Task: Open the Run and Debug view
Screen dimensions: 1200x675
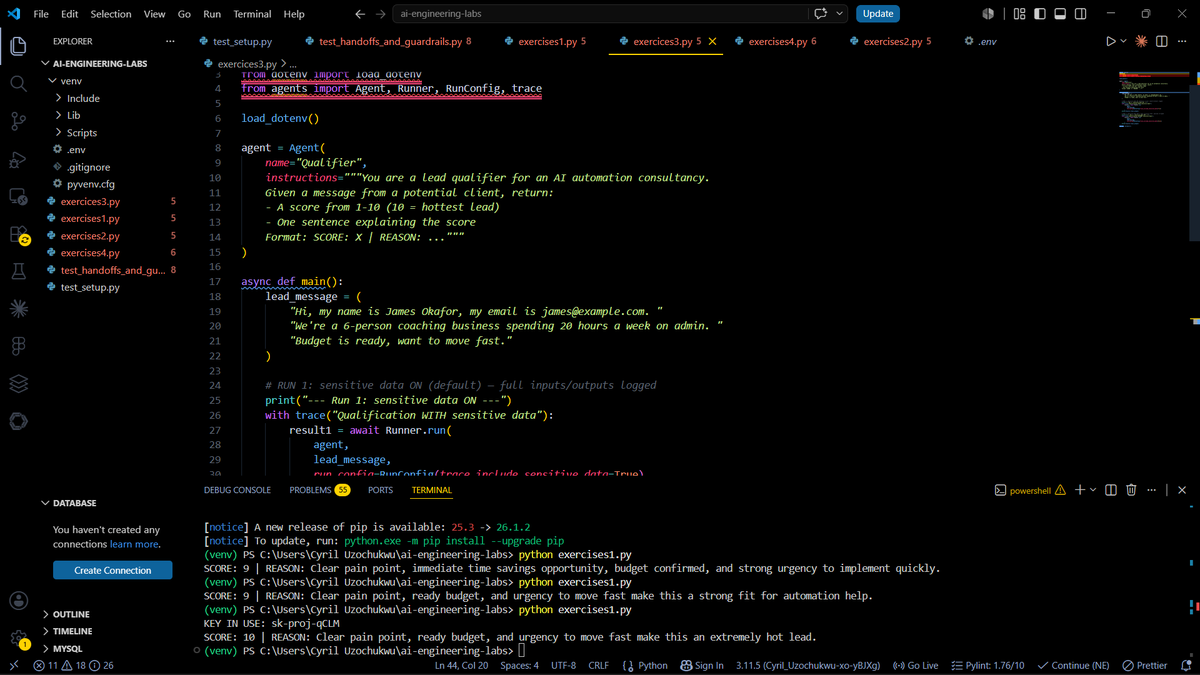Action: tap(18, 159)
